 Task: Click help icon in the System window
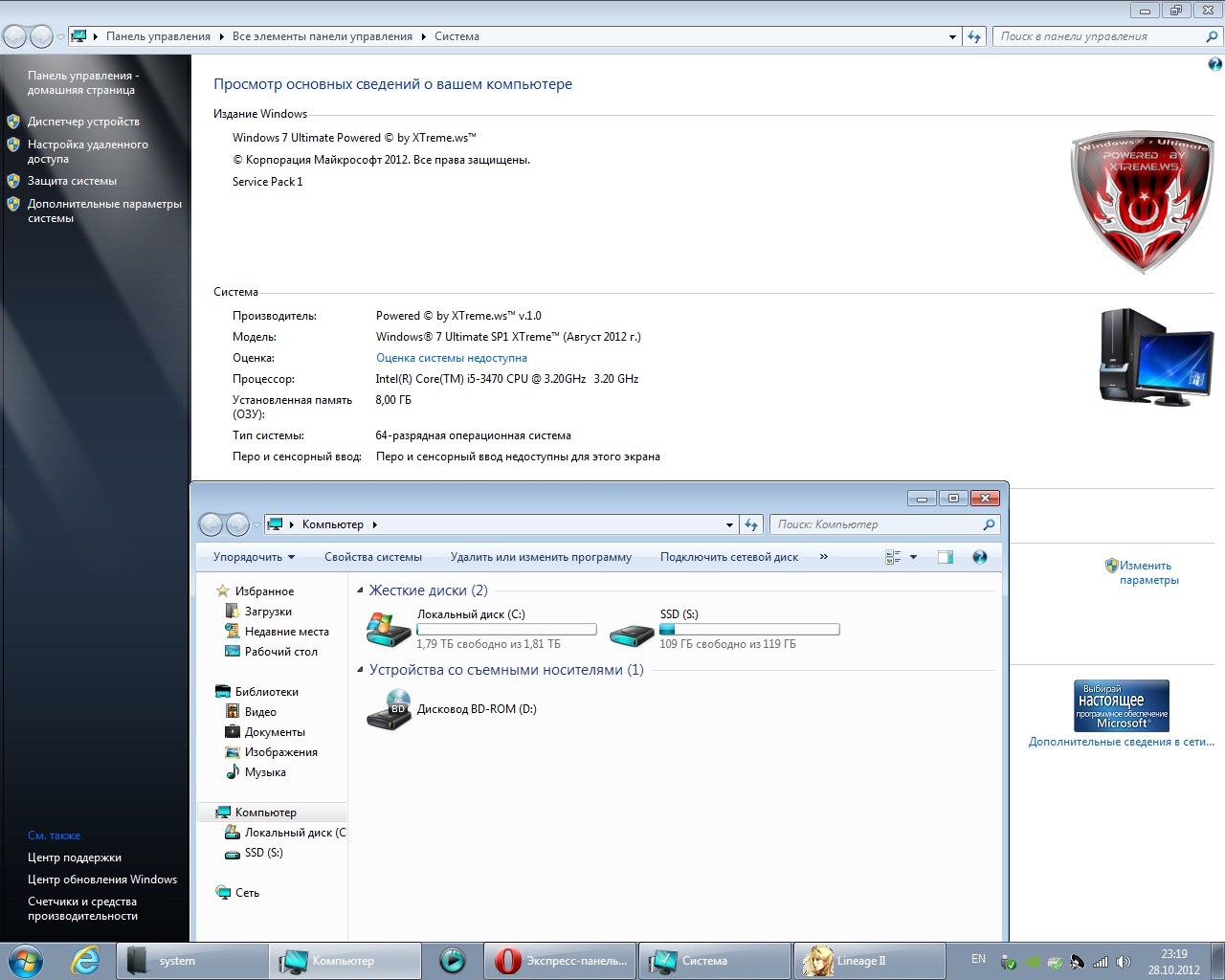pyautogui.click(x=1214, y=64)
